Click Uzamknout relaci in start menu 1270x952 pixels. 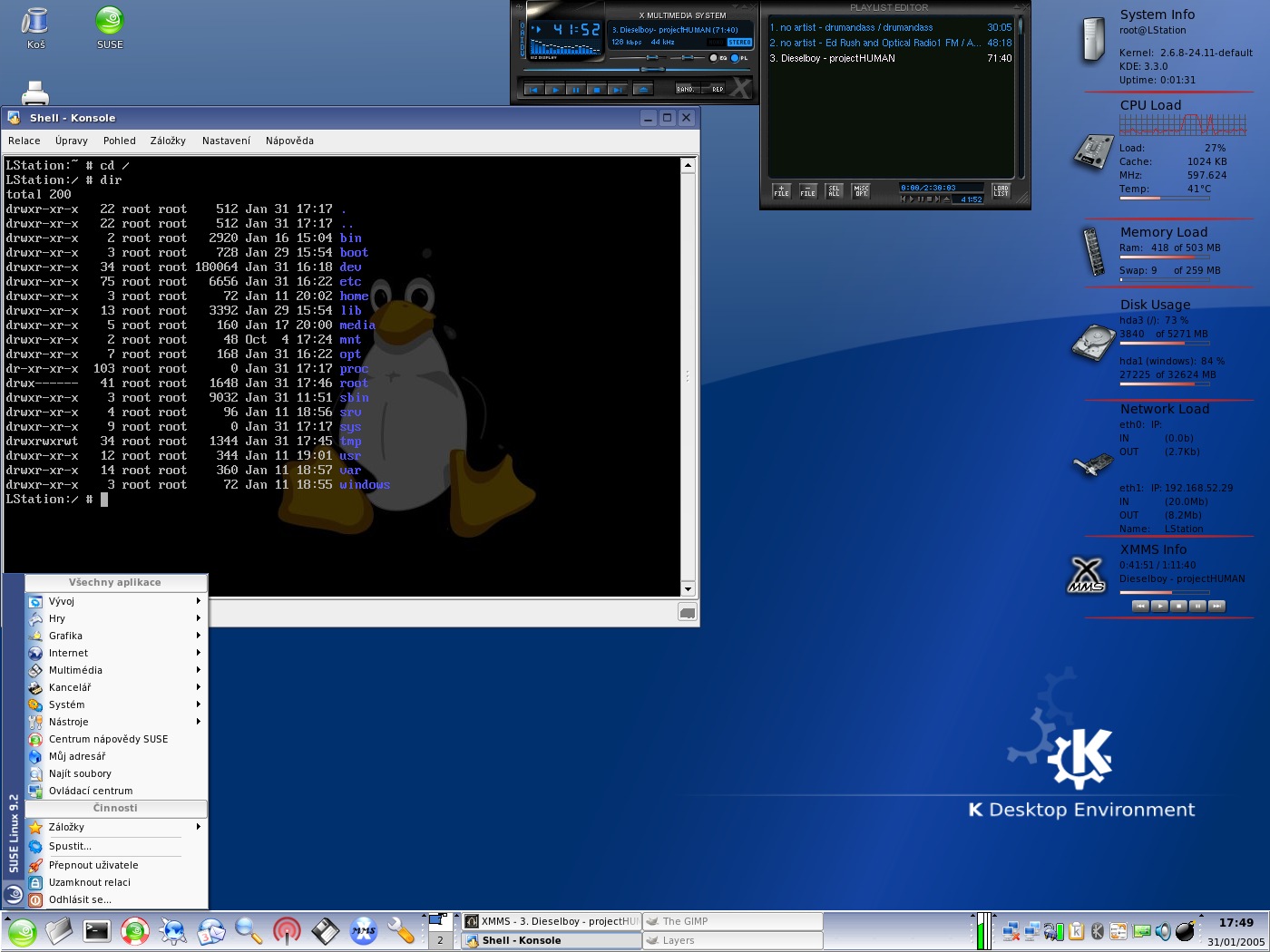click(116, 882)
